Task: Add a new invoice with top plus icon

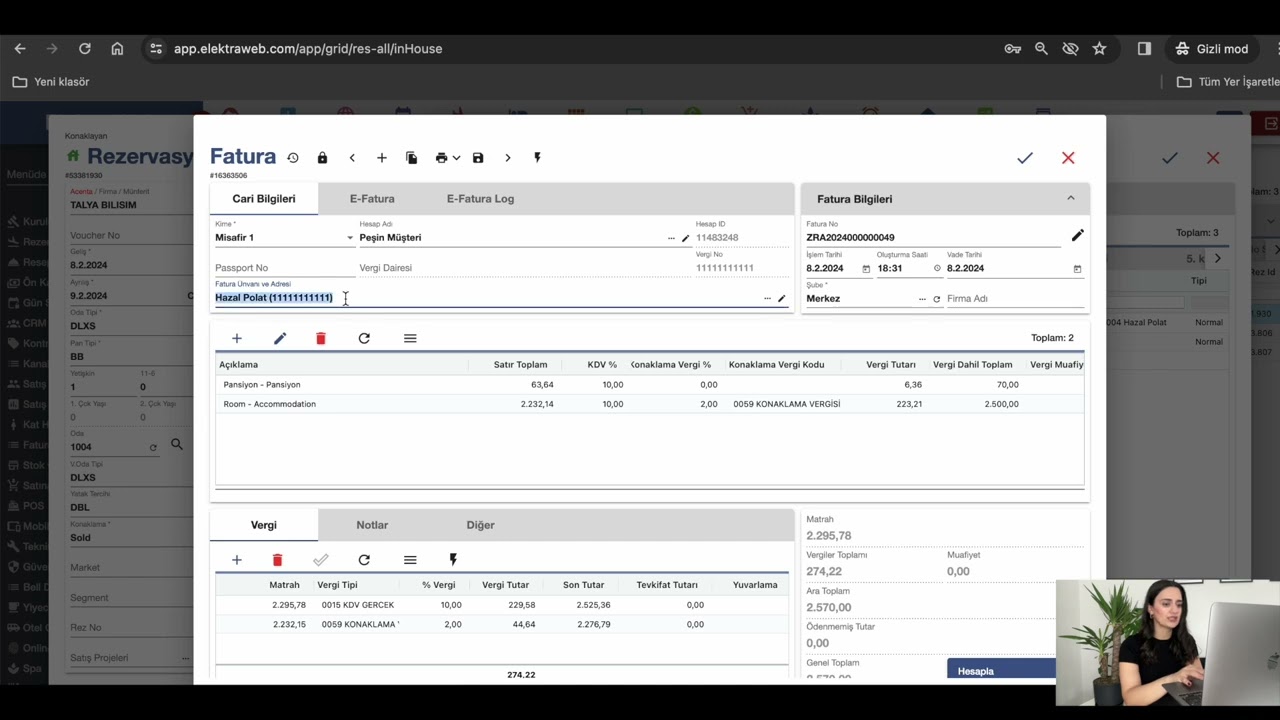Action: coord(381,158)
